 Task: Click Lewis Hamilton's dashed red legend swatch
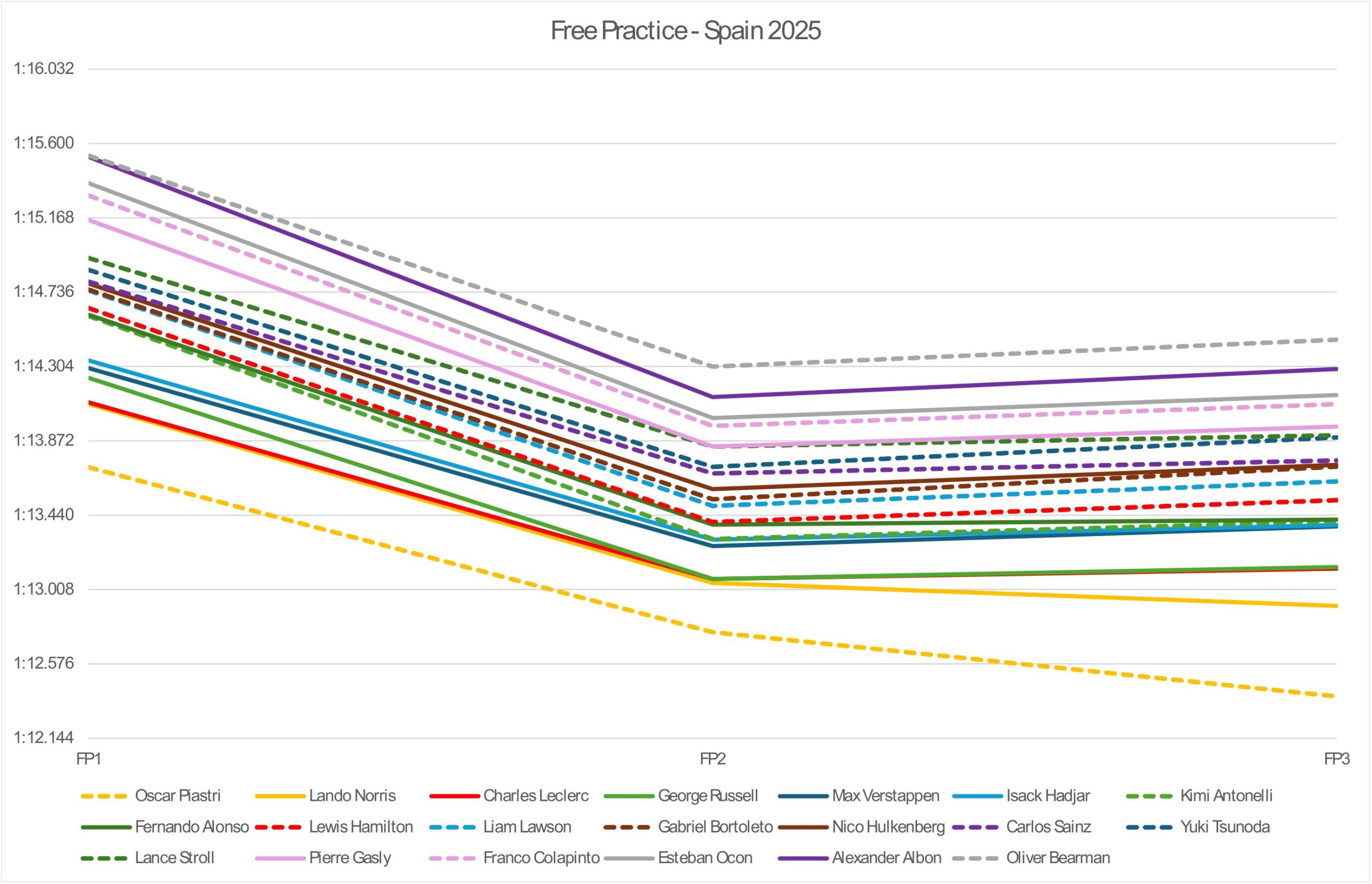(279, 827)
